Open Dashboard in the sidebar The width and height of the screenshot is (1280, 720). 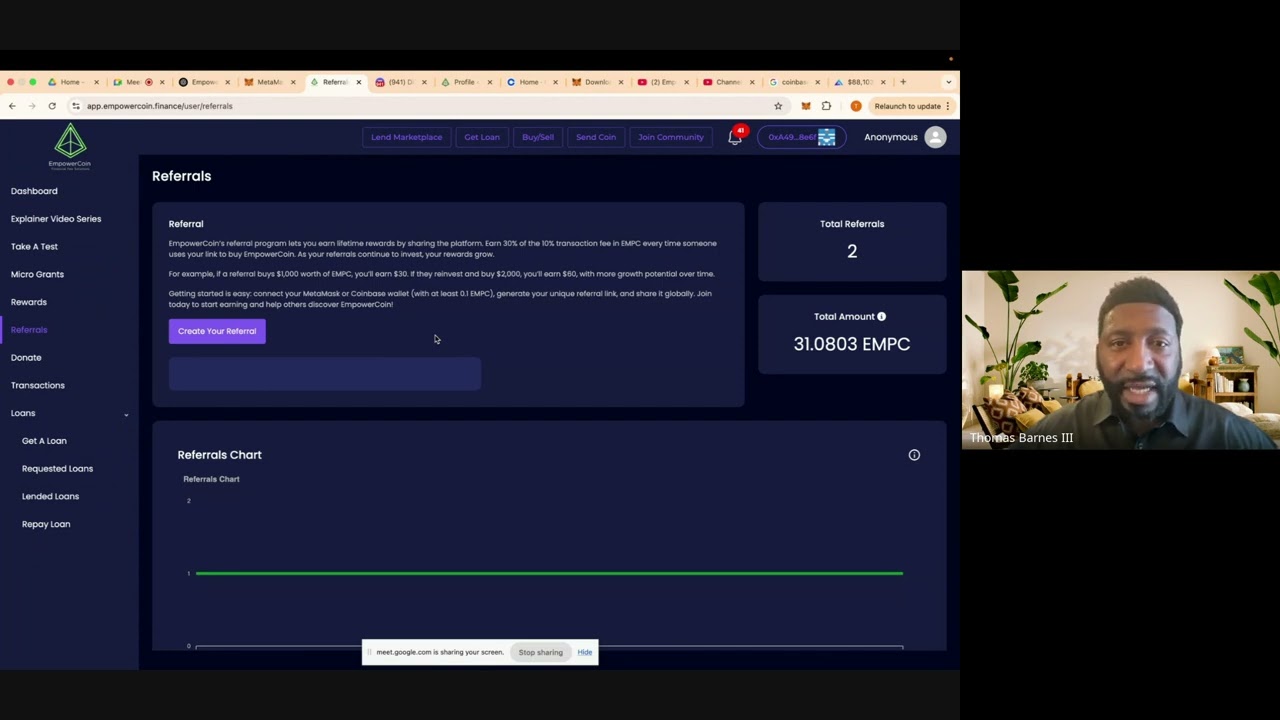pyautogui.click(x=34, y=191)
